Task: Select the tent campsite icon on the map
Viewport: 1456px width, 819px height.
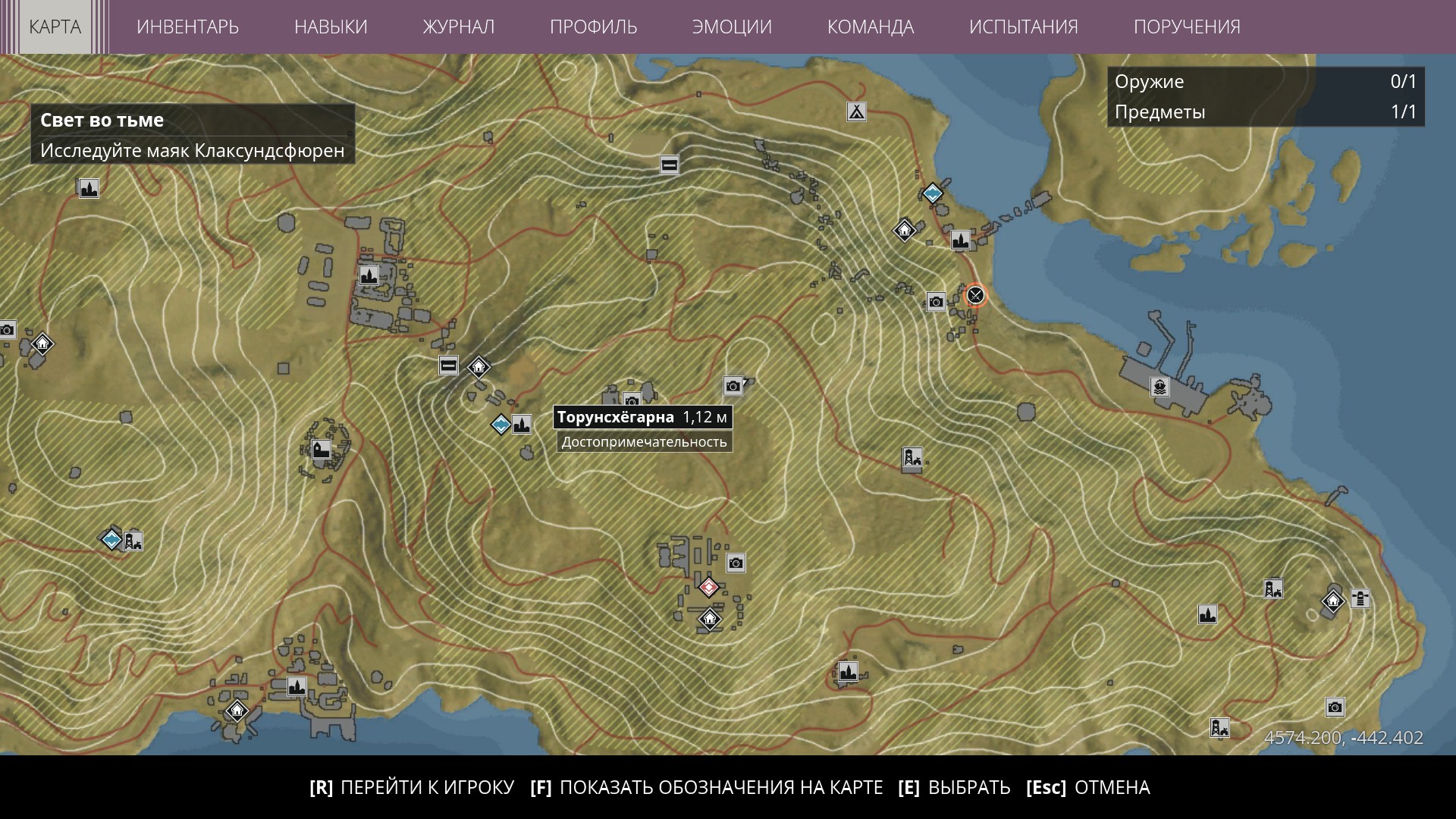Action: point(856,111)
